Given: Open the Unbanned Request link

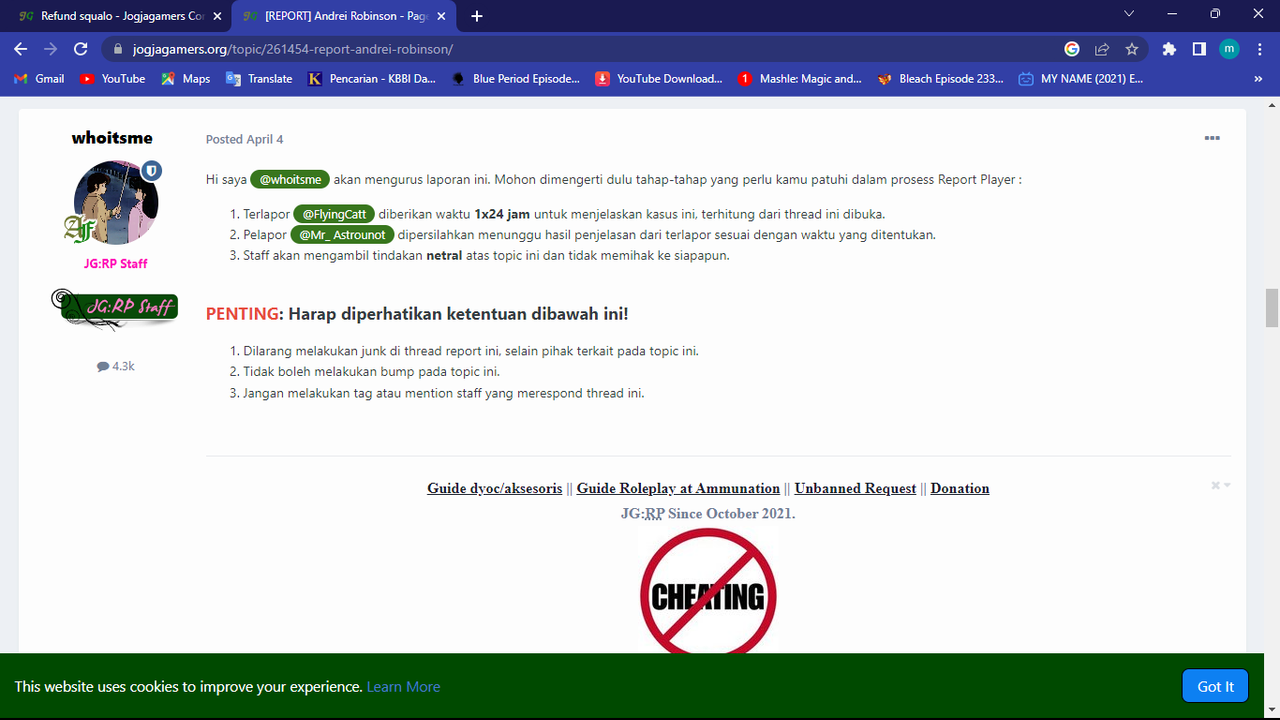Looking at the screenshot, I should pos(855,488).
